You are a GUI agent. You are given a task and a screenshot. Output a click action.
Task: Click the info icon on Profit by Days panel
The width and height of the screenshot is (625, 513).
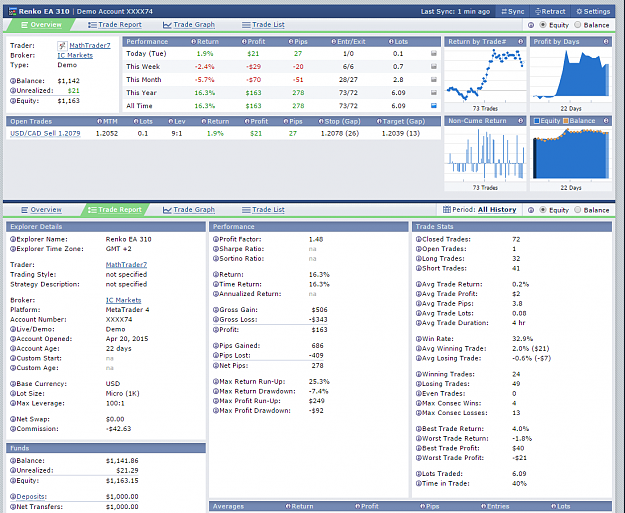(606, 41)
